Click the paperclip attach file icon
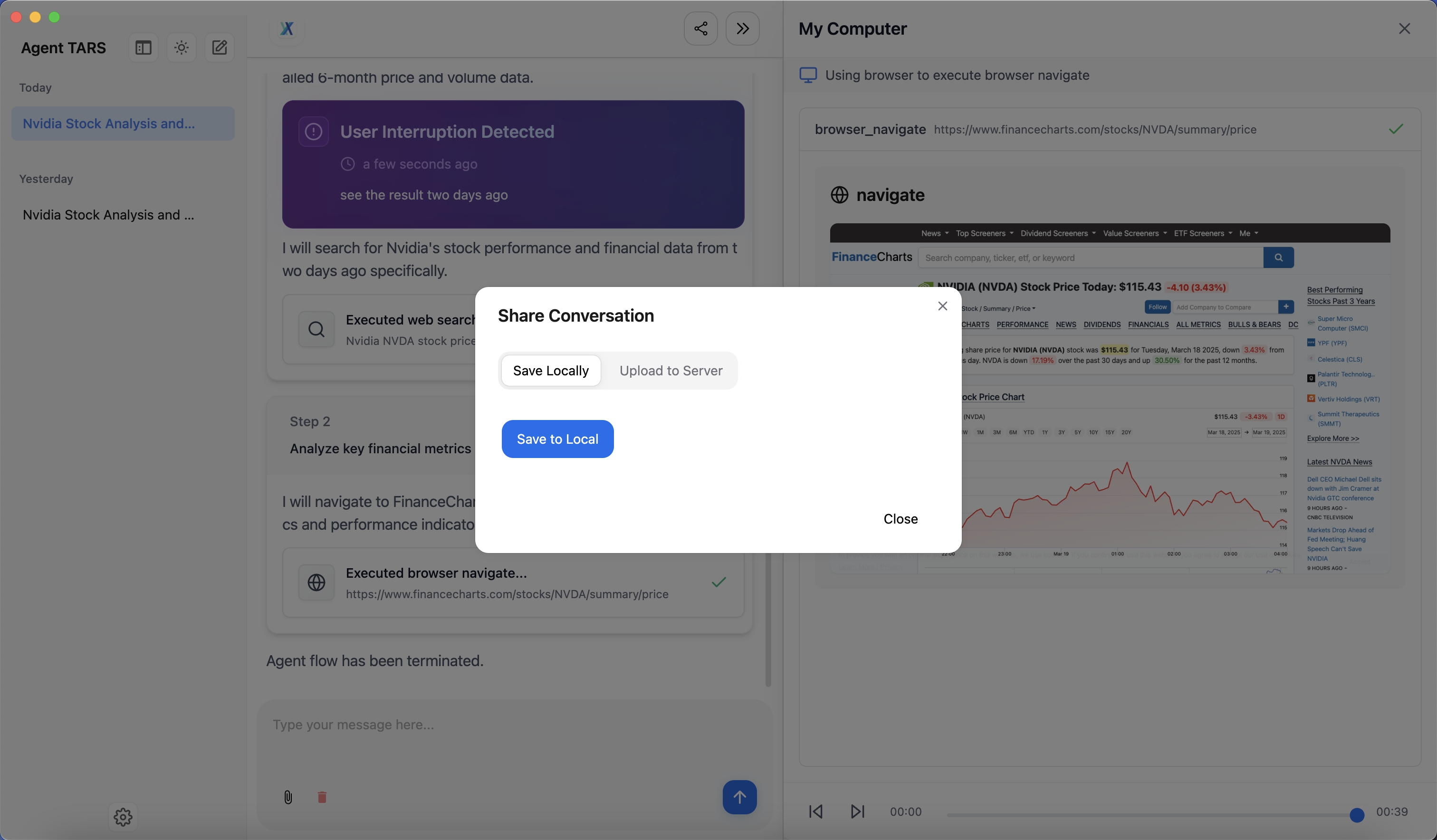1437x840 pixels. [x=288, y=797]
